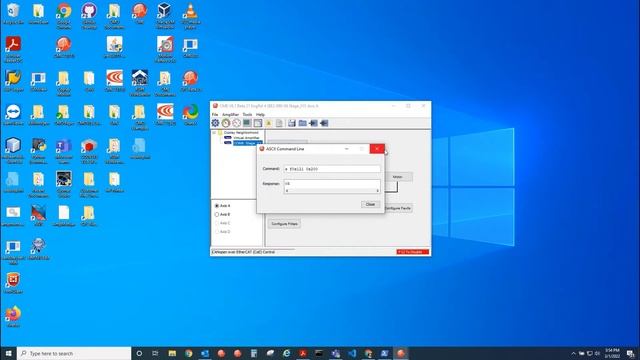Click the red F12 To Disable button
This screenshot has width=640, height=360.
(x=412, y=252)
